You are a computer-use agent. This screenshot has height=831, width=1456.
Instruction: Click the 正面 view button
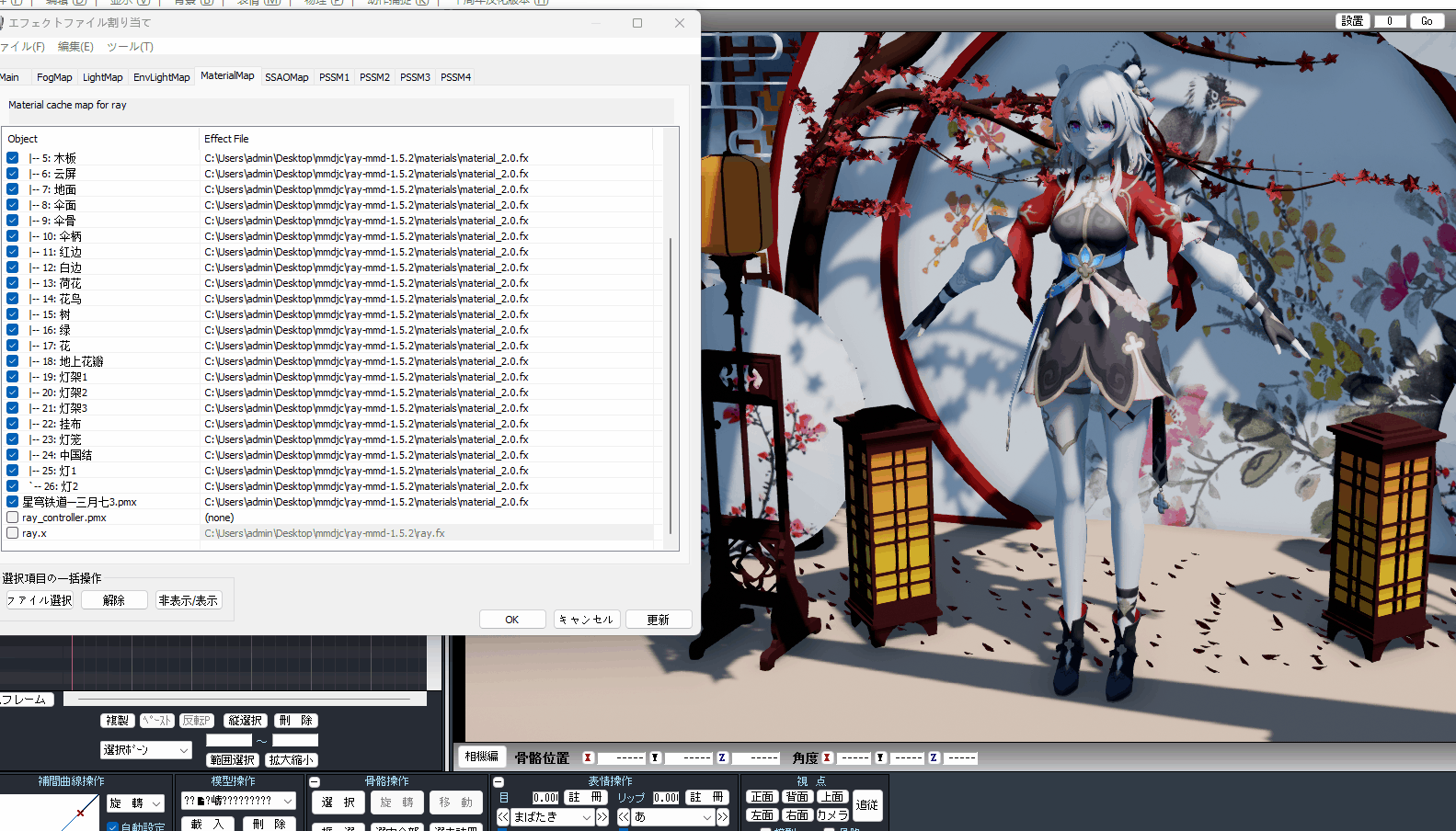[762, 797]
